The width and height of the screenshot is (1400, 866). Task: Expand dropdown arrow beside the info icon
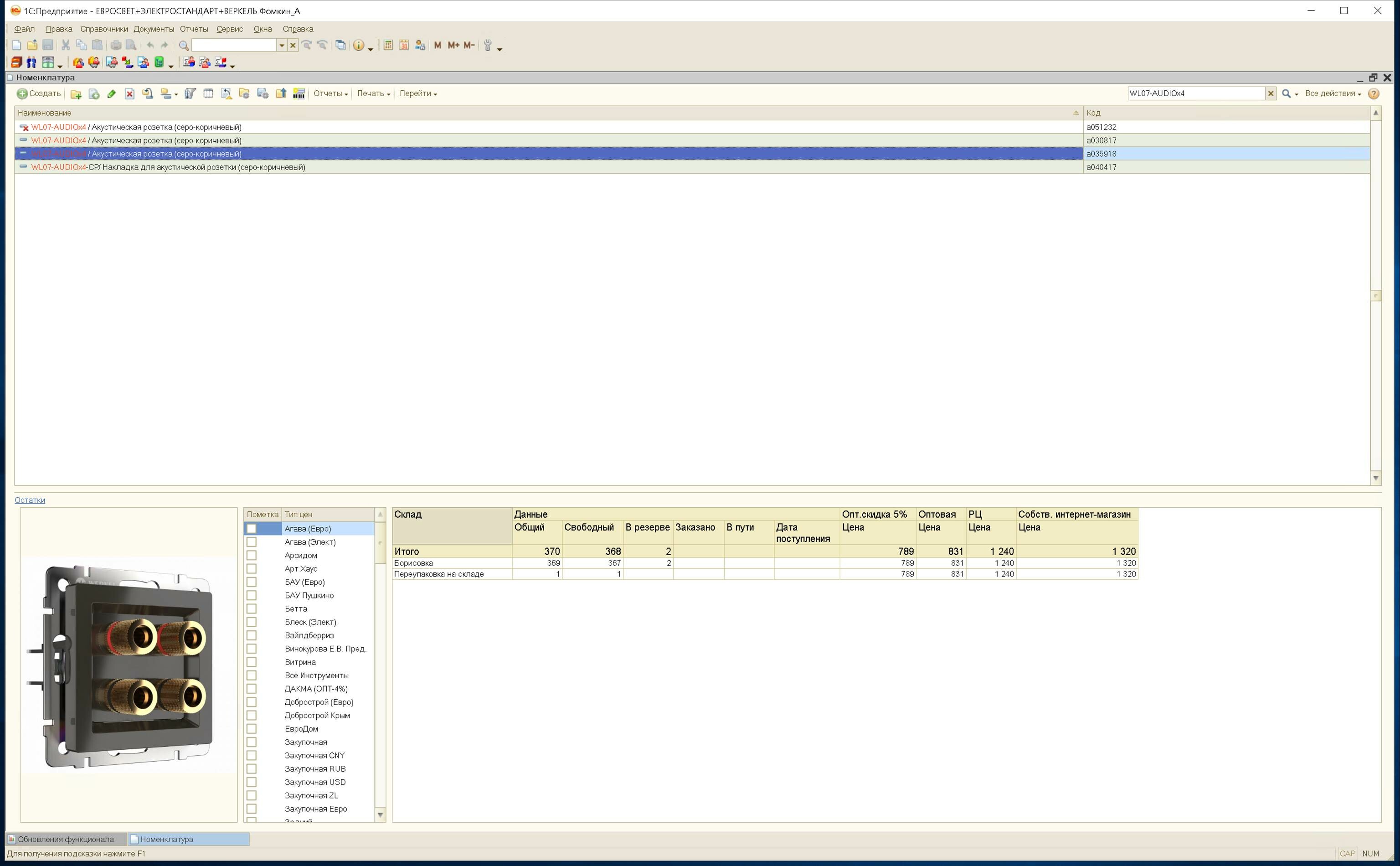pos(371,49)
